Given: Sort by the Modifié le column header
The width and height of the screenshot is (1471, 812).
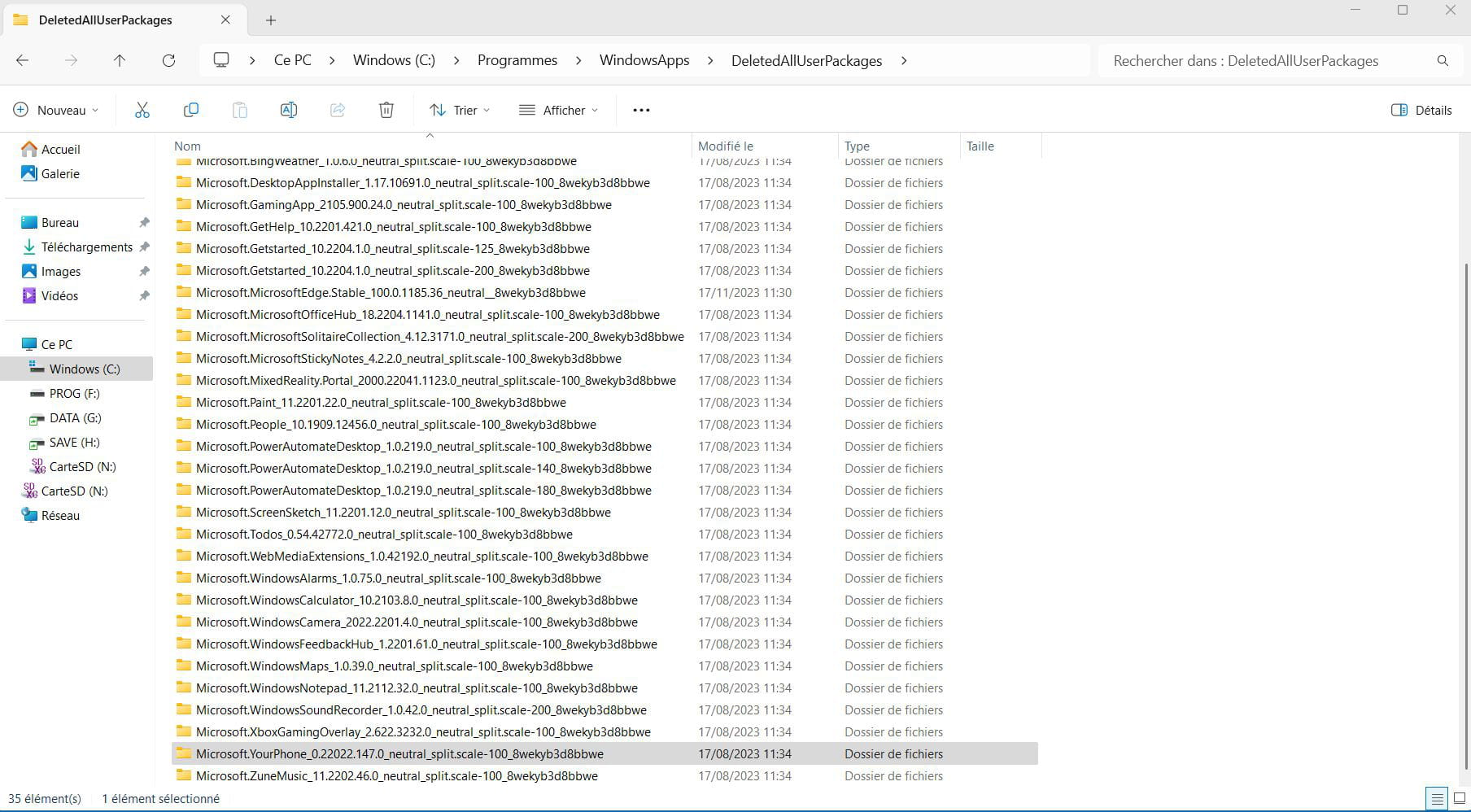Looking at the screenshot, I should click(x=764, y=146).
